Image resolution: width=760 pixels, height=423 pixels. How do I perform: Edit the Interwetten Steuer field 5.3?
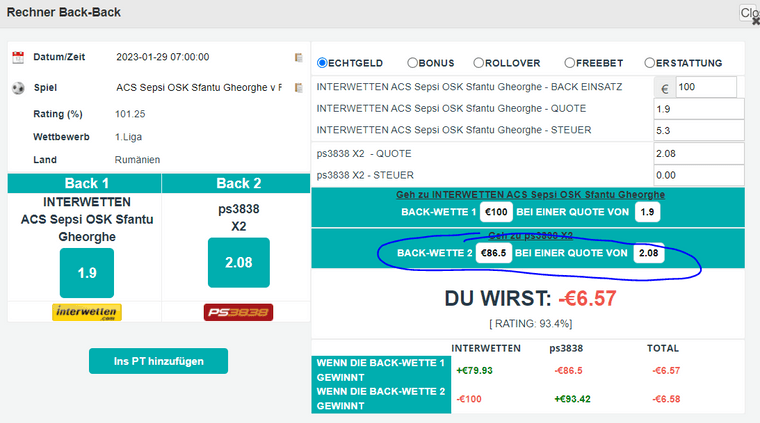(x=699, y=130)
